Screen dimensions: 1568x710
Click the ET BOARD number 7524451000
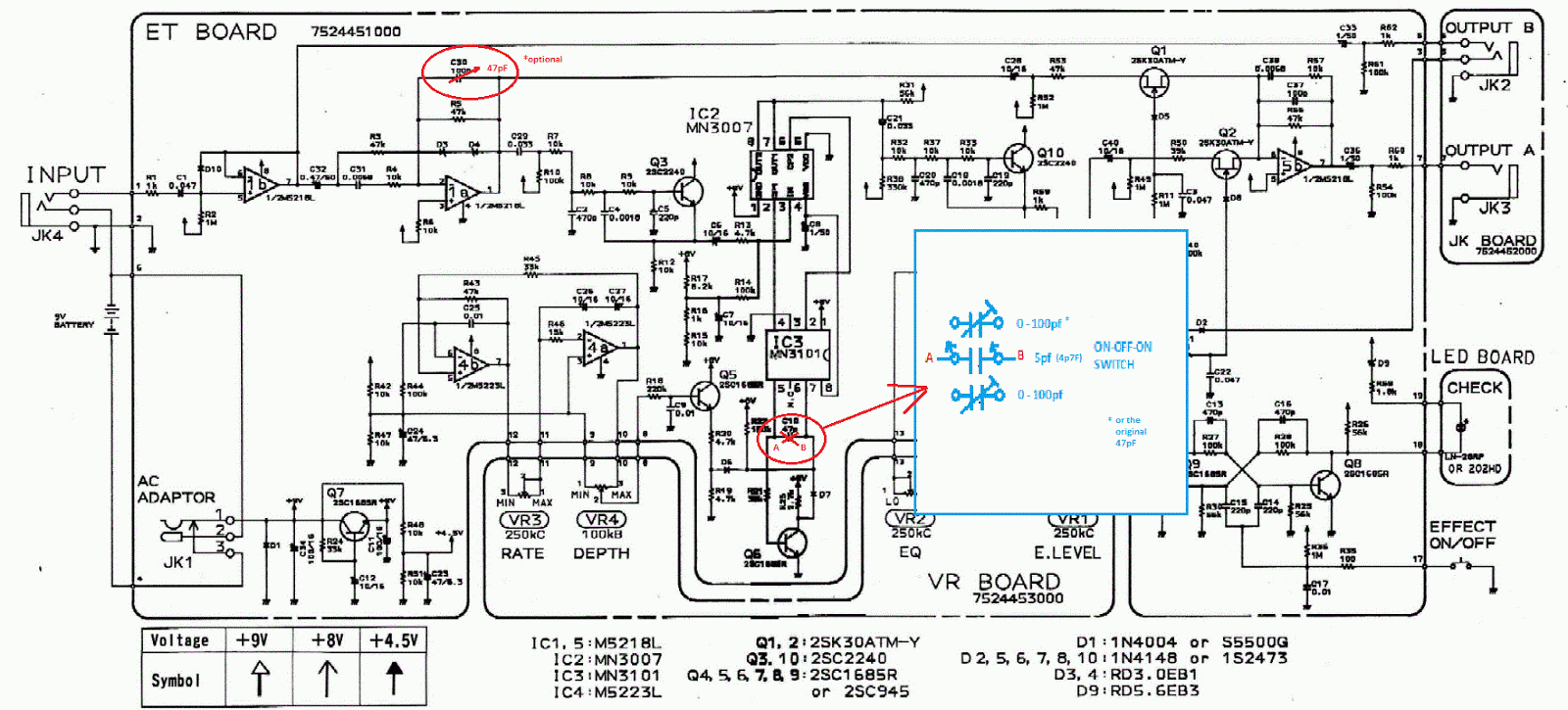356,31
